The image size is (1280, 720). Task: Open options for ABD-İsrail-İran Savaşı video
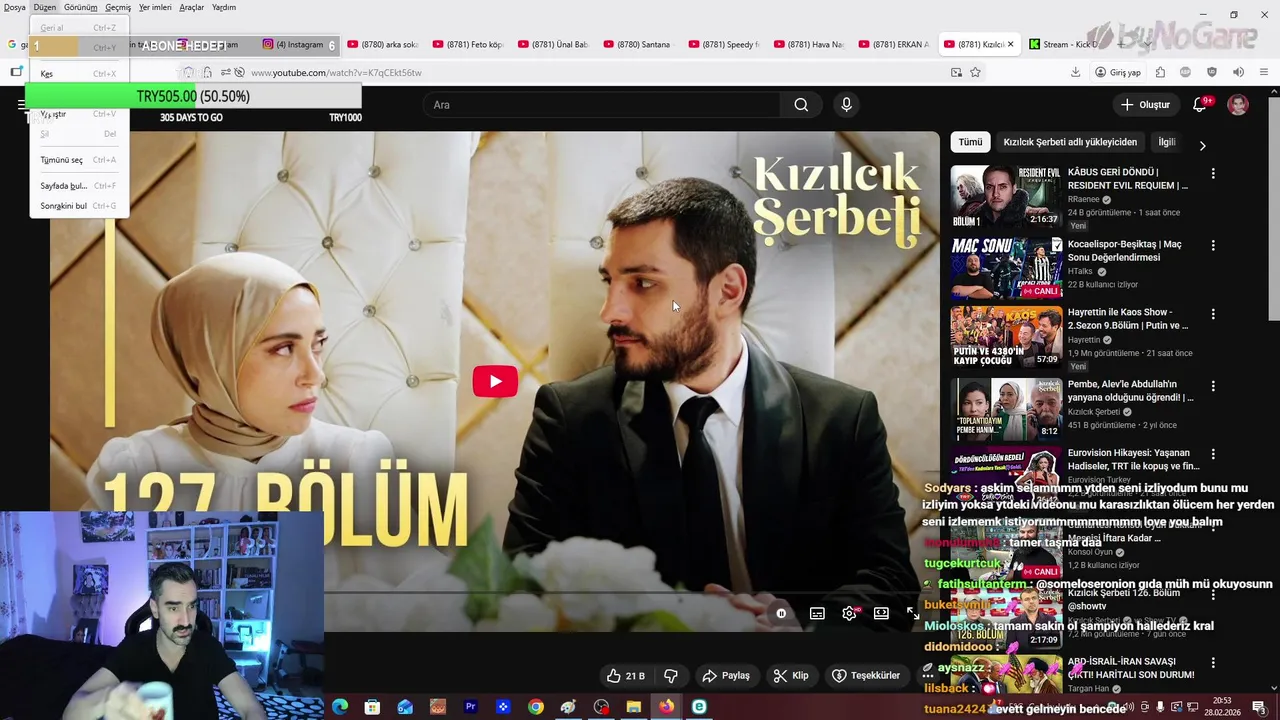(x=1213, y=663)
